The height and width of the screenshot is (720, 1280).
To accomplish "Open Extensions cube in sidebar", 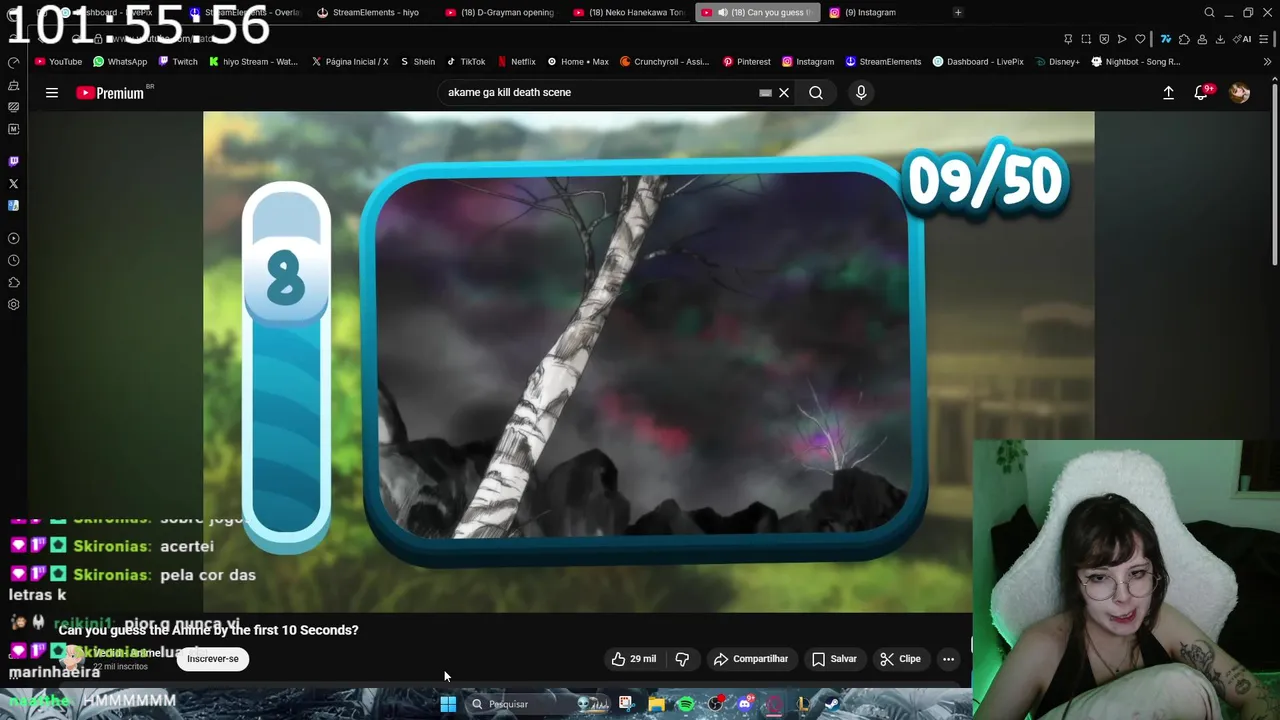I will (x=13, y=282).
